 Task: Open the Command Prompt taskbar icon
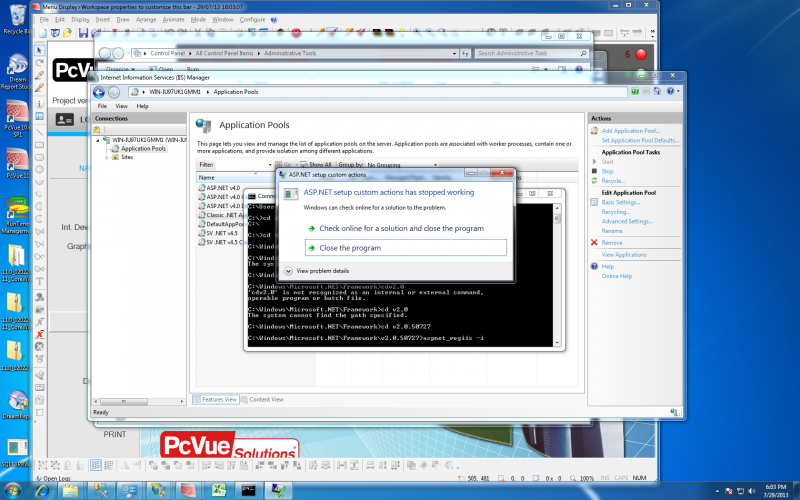pos(248,490)
